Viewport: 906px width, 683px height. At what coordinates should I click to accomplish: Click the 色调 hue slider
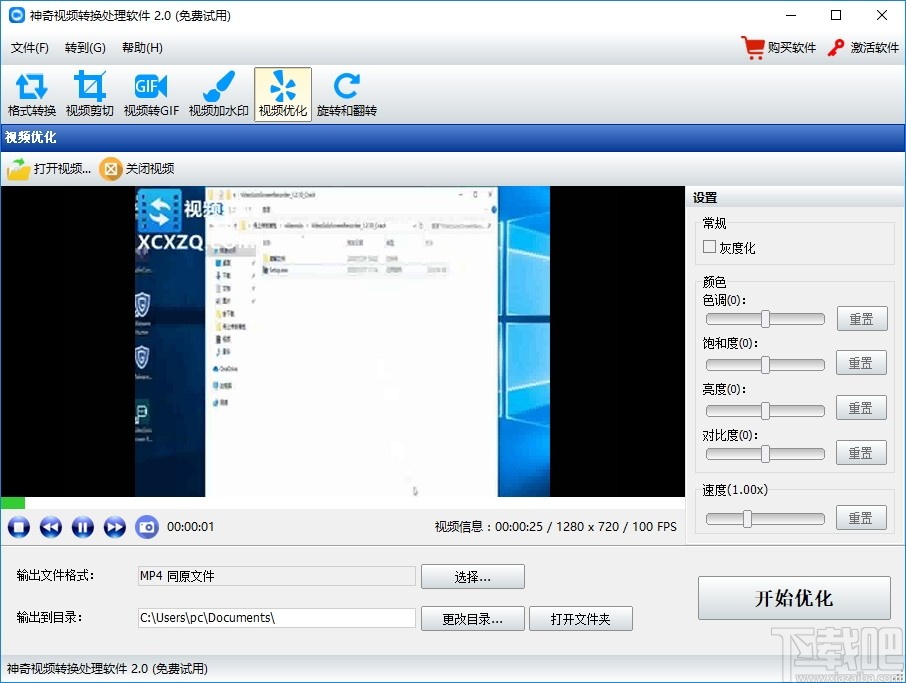pyautogui.click(x=765, y=319)
